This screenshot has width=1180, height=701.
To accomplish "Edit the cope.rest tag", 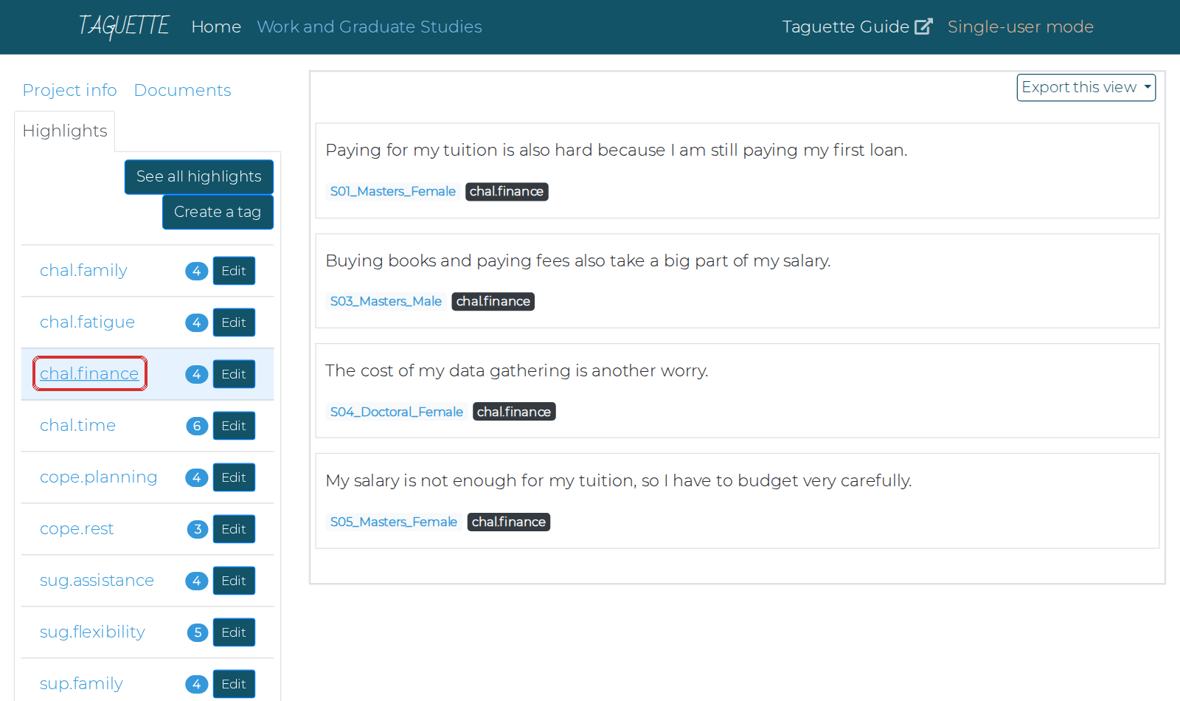I will click(233, 529).
